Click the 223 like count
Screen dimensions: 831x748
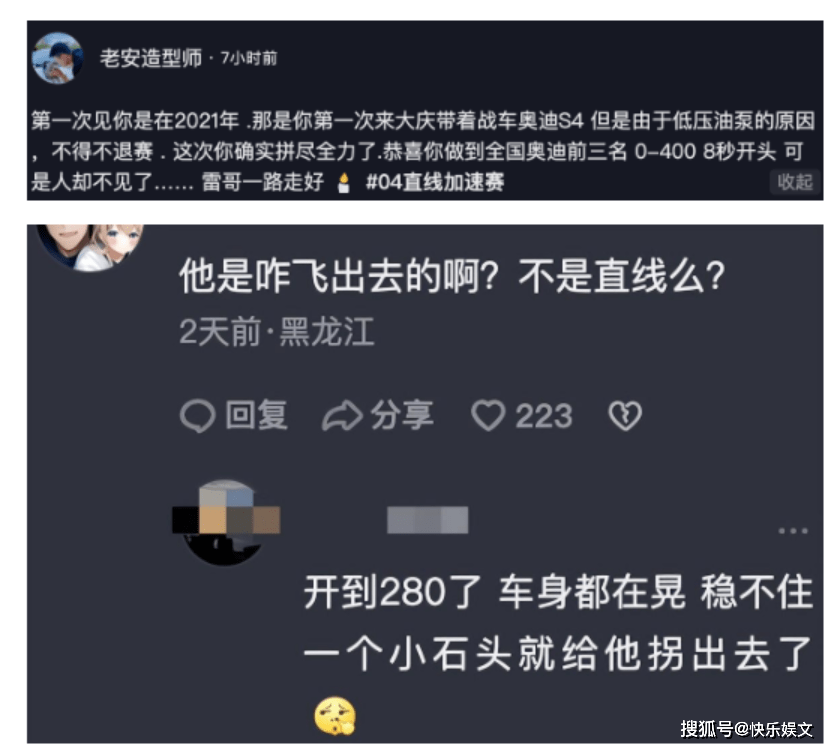pyautogui.click(x=544, y=416)
